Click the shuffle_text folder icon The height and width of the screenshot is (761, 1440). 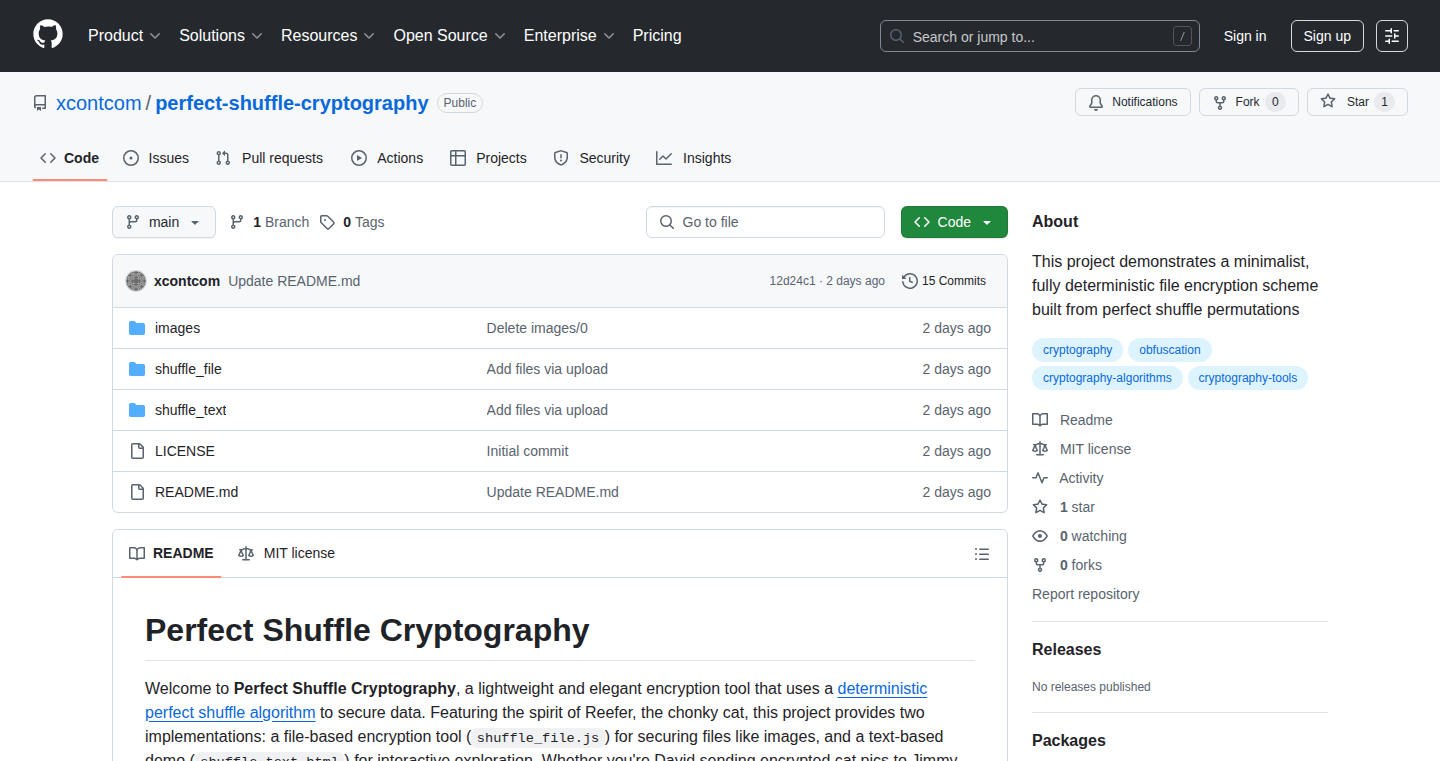pyautogui.click(x=137, y=410)
